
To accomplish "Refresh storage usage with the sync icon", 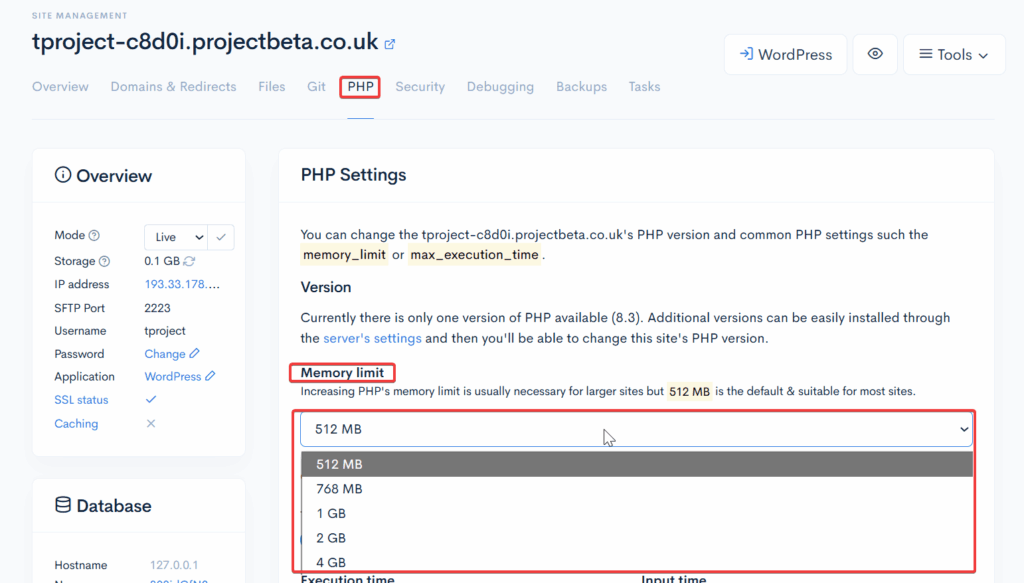I will 189,261.
